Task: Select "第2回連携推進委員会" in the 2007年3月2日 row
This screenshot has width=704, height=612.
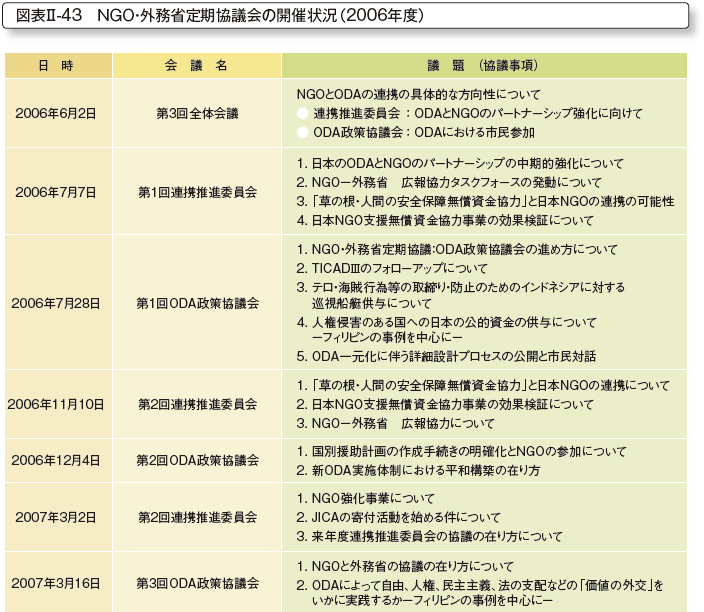Action: pos(197,517)
